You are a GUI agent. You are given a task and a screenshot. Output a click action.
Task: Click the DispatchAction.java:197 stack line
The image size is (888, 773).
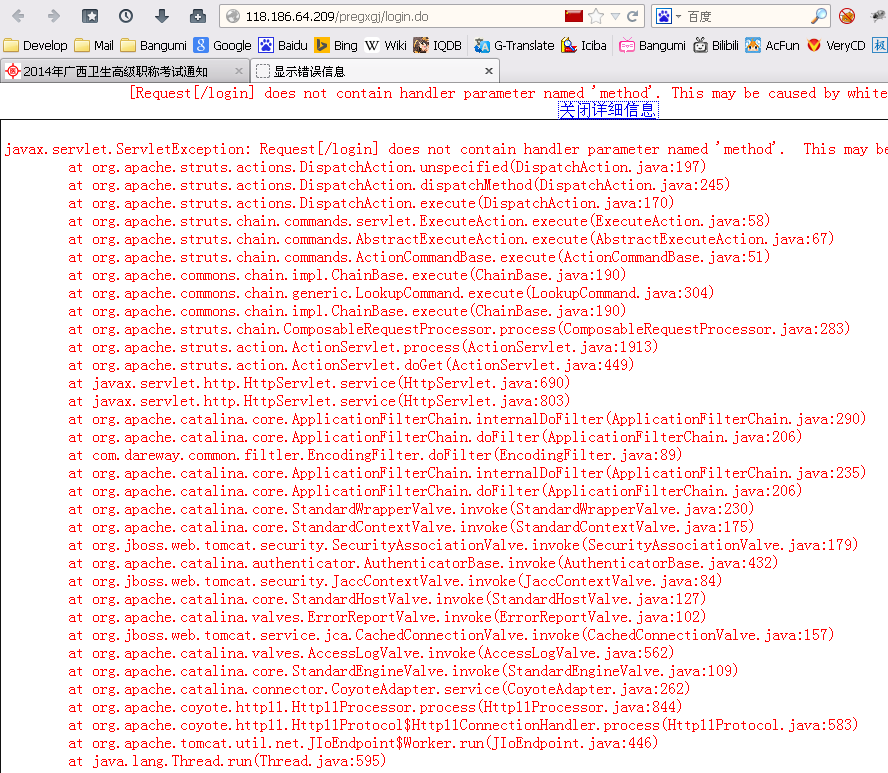[x=387, y=167]
